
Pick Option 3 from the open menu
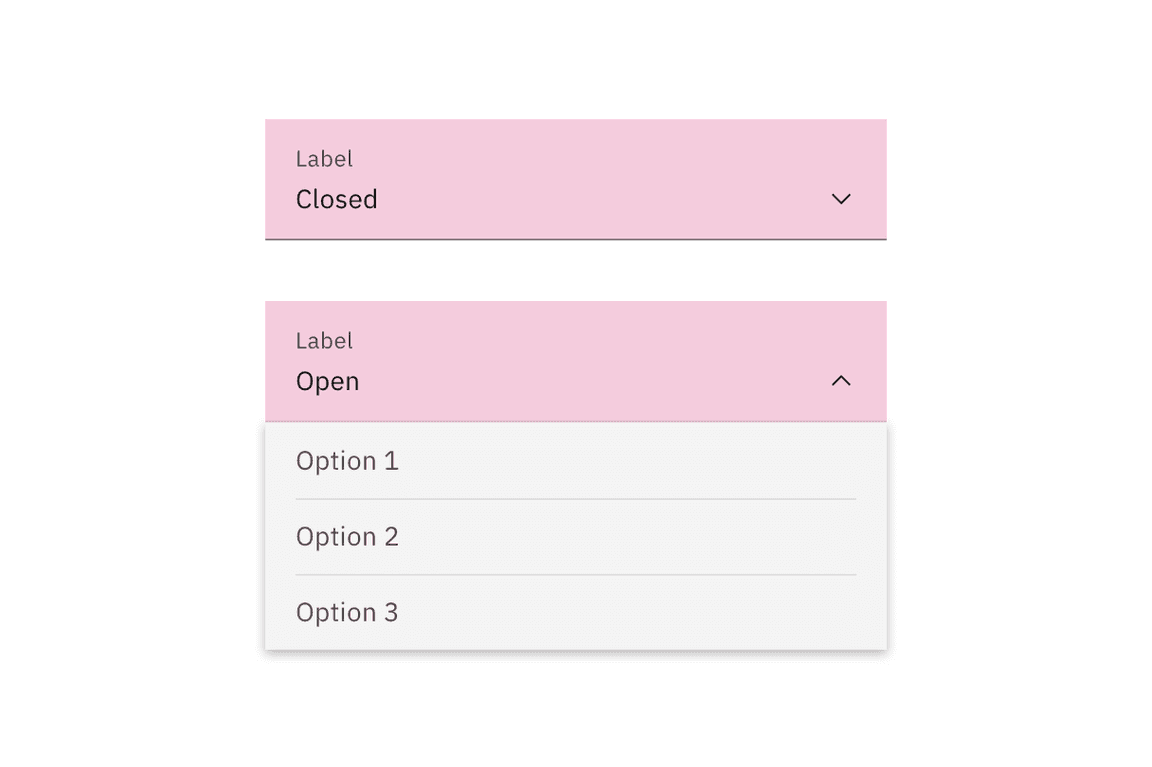pos(347,613)
